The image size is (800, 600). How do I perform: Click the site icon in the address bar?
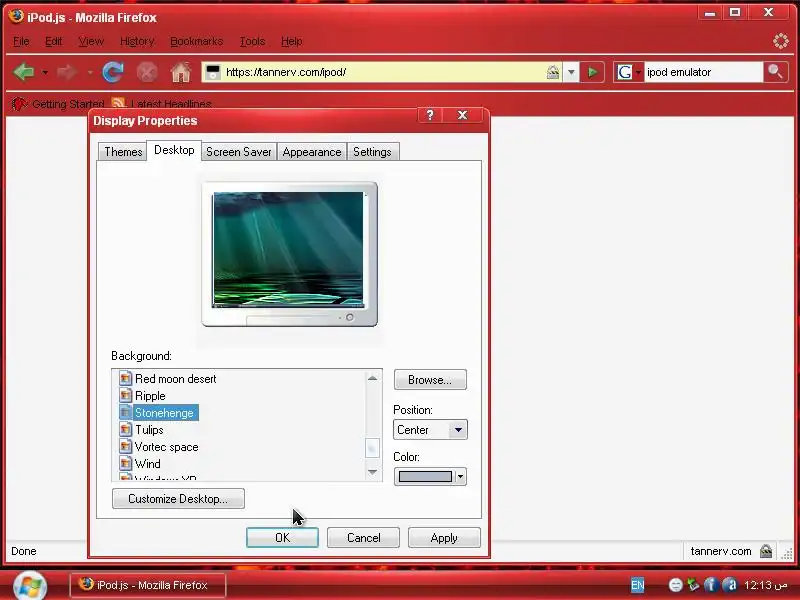coord(213,72)
